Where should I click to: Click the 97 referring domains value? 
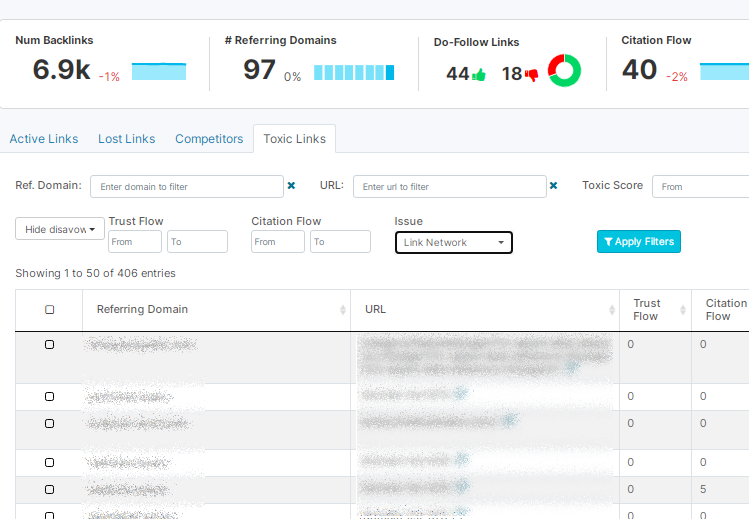(x=259, y=70)
